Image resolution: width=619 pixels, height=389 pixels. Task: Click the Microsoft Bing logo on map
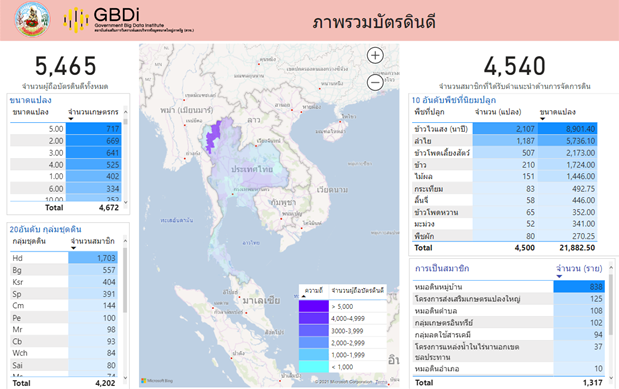157,381
